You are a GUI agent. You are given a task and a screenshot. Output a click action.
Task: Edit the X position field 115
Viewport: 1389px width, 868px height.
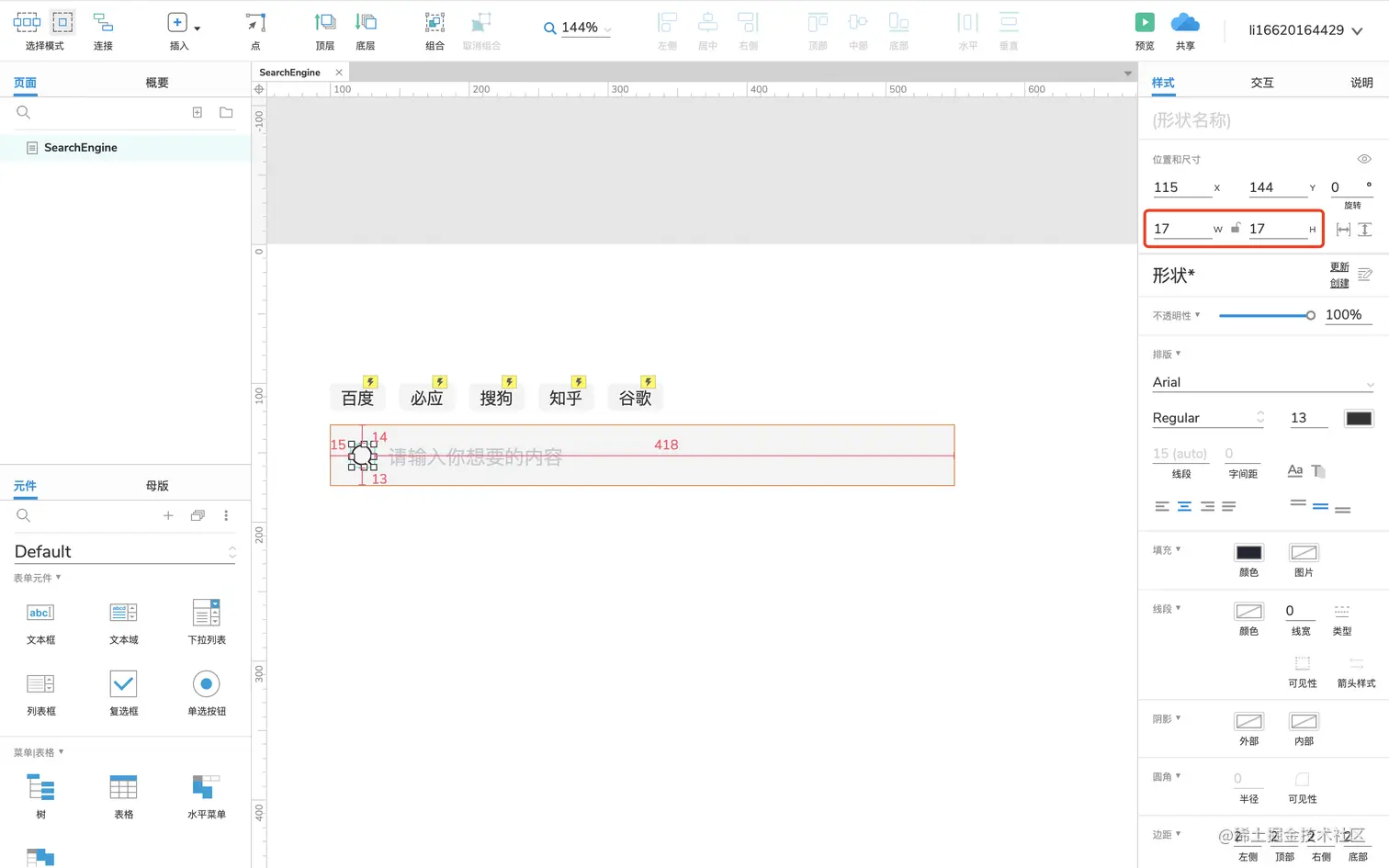(x=1181, y=187)
